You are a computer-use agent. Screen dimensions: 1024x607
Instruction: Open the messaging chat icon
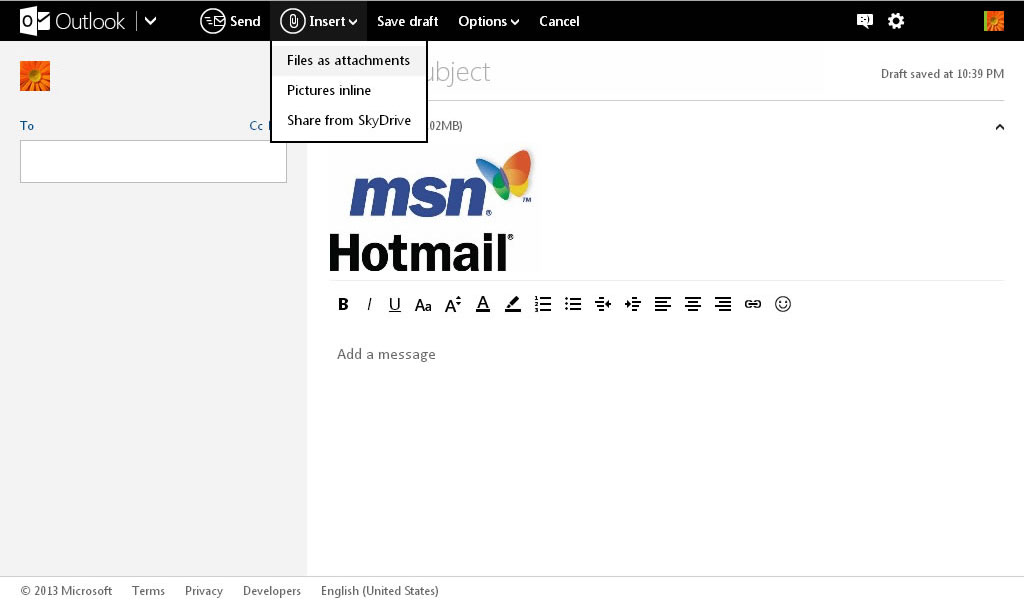[x=865, y=21]
